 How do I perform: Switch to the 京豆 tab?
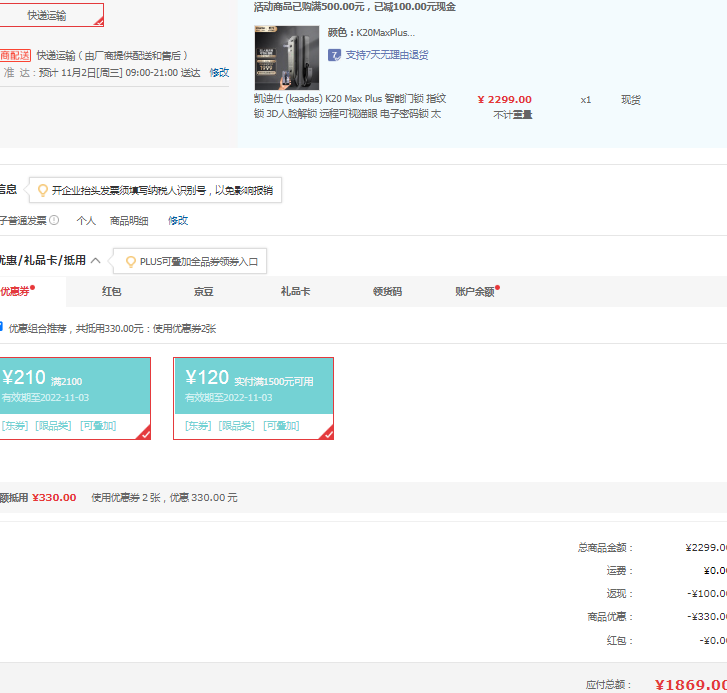204,292
